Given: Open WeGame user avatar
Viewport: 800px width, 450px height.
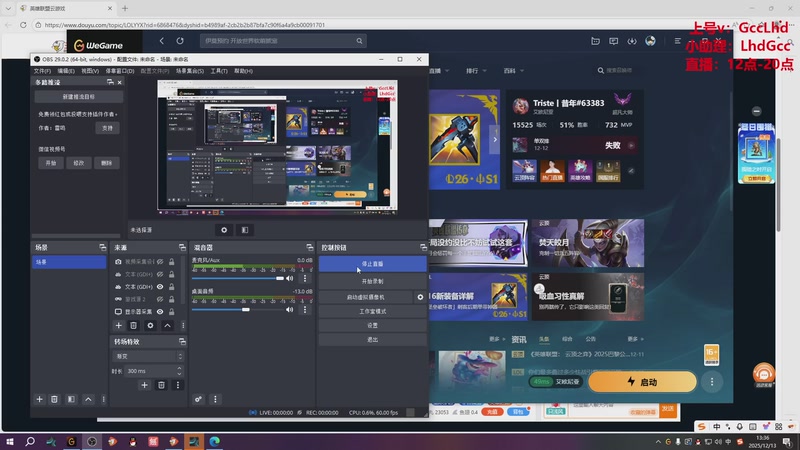Looking at the screenshot, I should tap(650, 41).
